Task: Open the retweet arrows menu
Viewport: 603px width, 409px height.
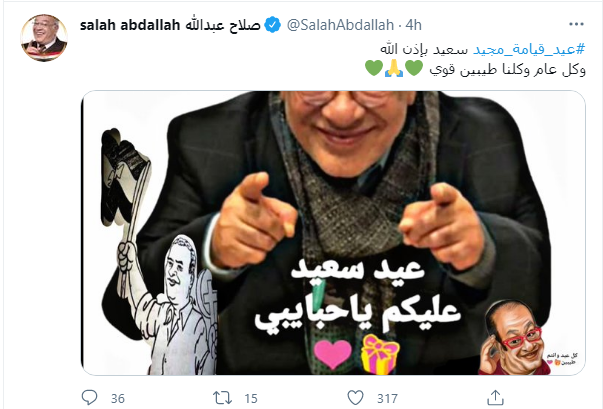Action: pos(223,398)
